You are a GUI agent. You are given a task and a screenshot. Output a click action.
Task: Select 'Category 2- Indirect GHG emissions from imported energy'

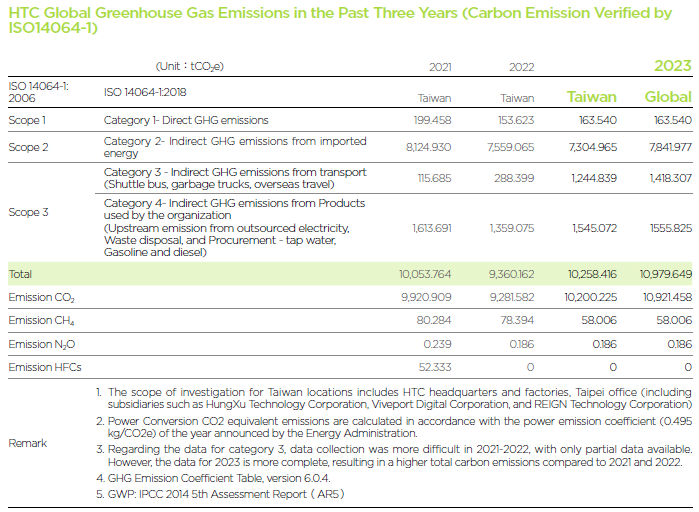(235, 147)
